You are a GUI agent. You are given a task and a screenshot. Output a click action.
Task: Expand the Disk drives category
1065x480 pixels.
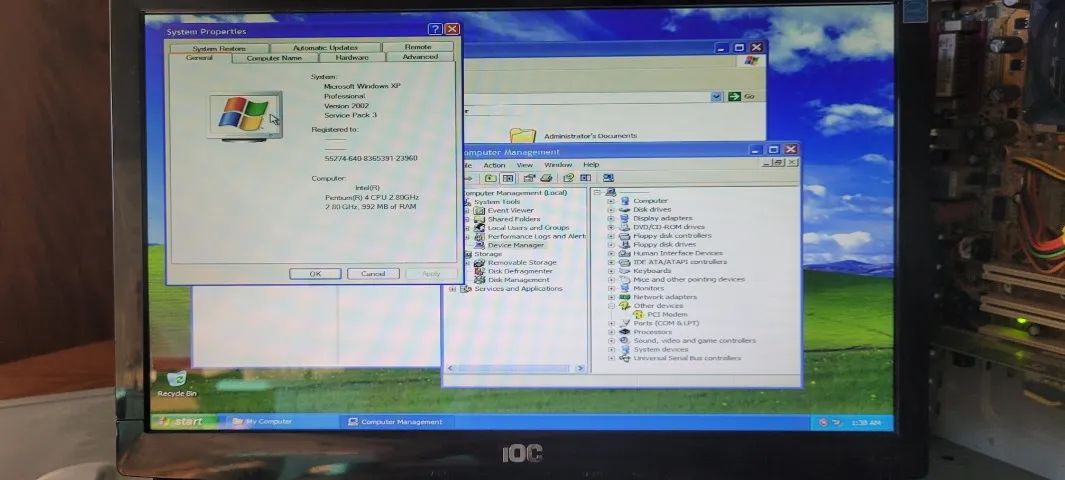[x=611, y=210]
